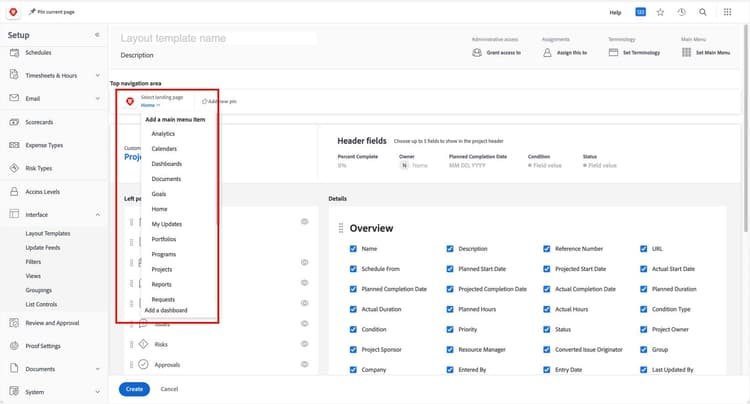Uncheck the Name checkbox
750x404 pixels.
(353, 249)
